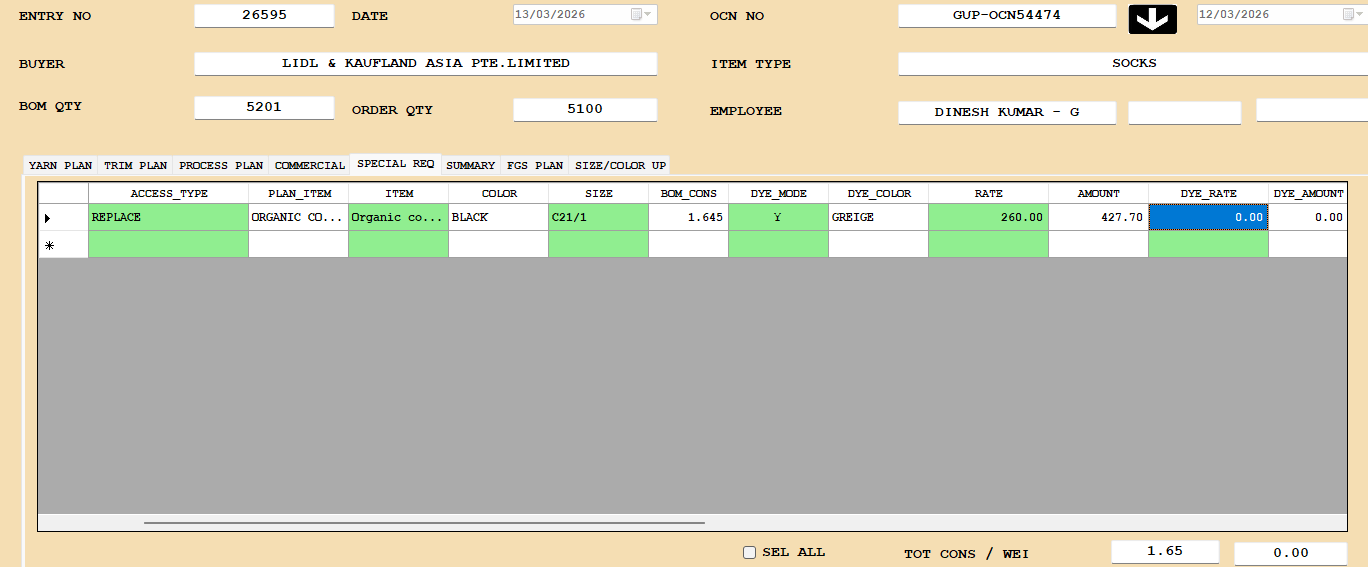Viewport: 1368px width, 567px height.
Task: Click the black down-arrow button near OCN NO
Action: (1152, 18)
